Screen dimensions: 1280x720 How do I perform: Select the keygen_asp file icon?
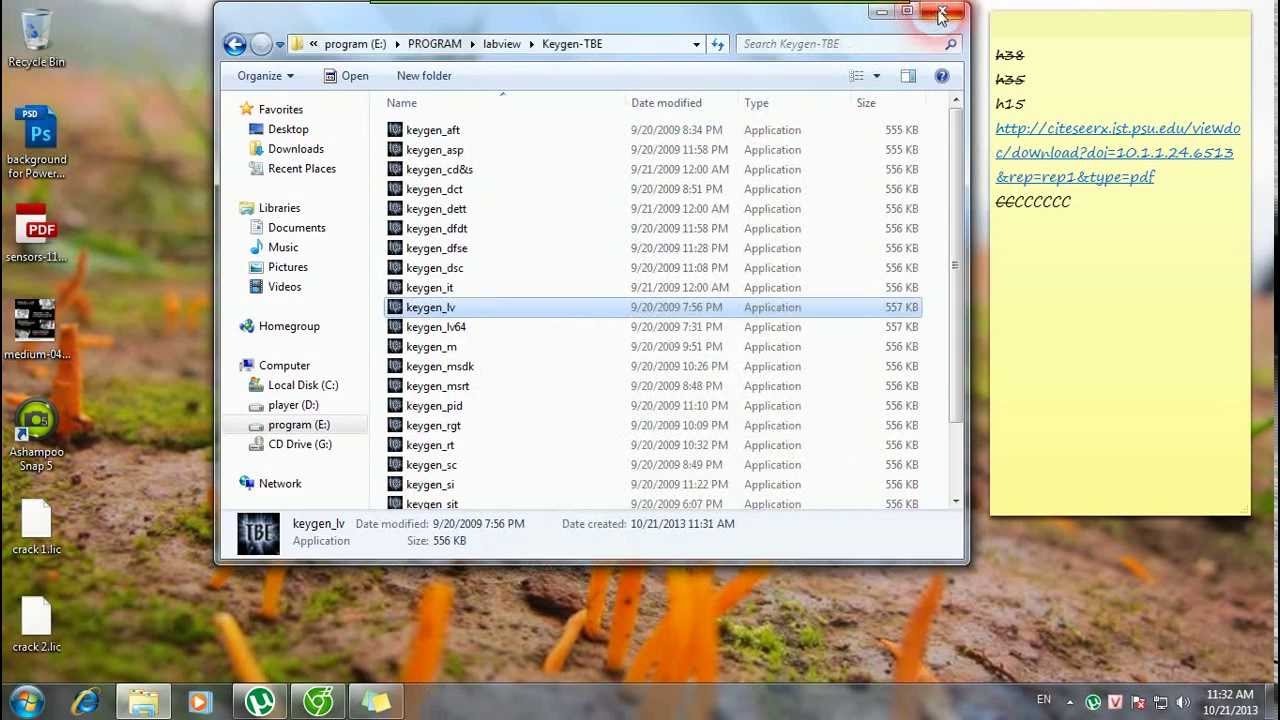(395, 150)
